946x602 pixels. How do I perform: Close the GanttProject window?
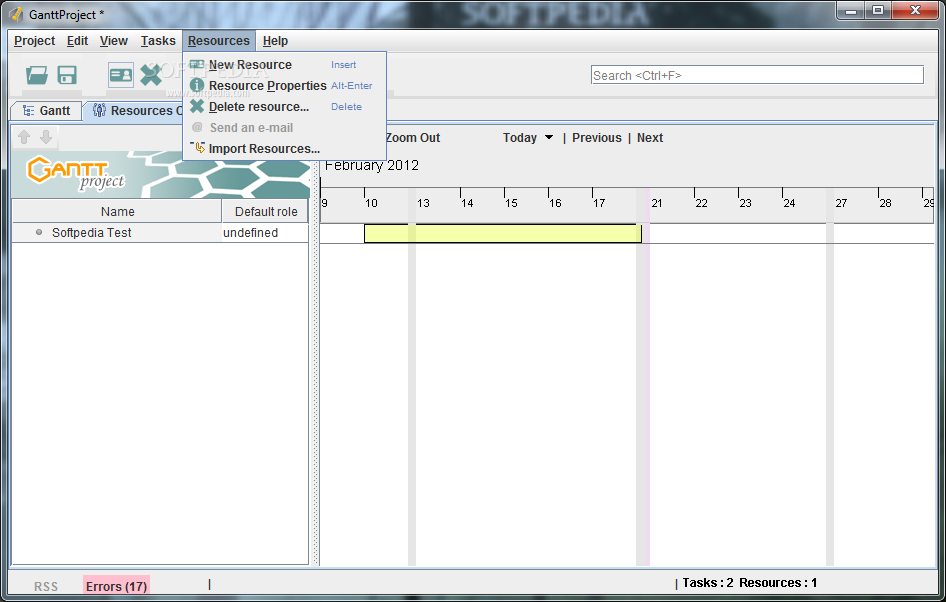915,10
